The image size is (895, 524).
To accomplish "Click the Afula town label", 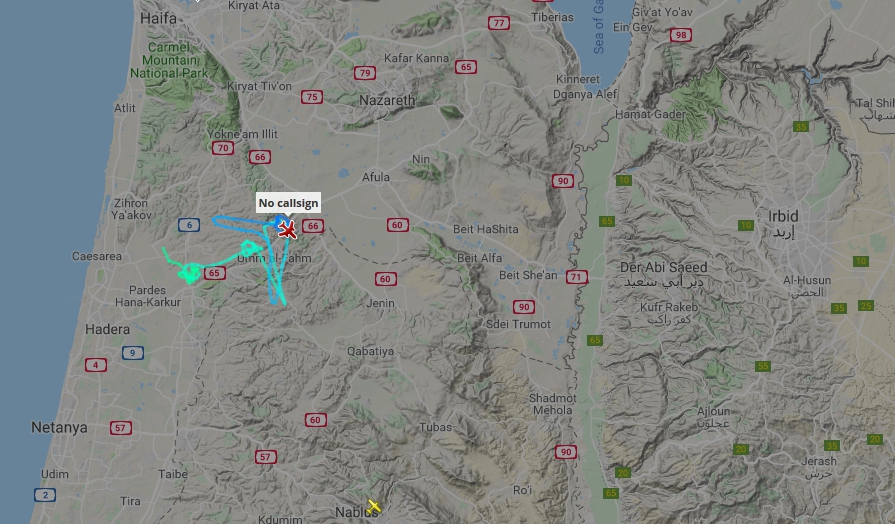I will [x=376, y=178].
